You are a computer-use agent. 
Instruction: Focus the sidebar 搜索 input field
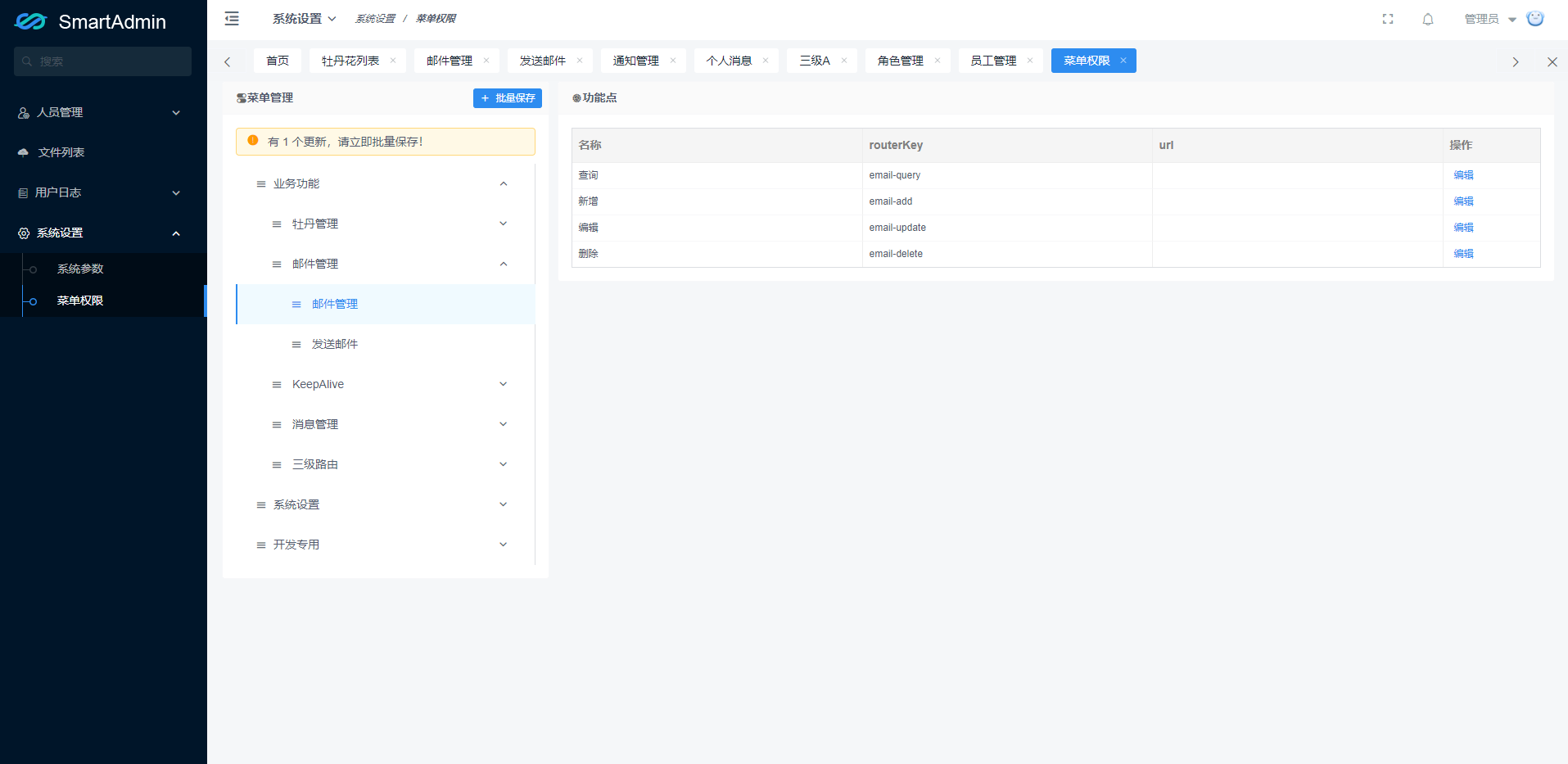(102, 61)
